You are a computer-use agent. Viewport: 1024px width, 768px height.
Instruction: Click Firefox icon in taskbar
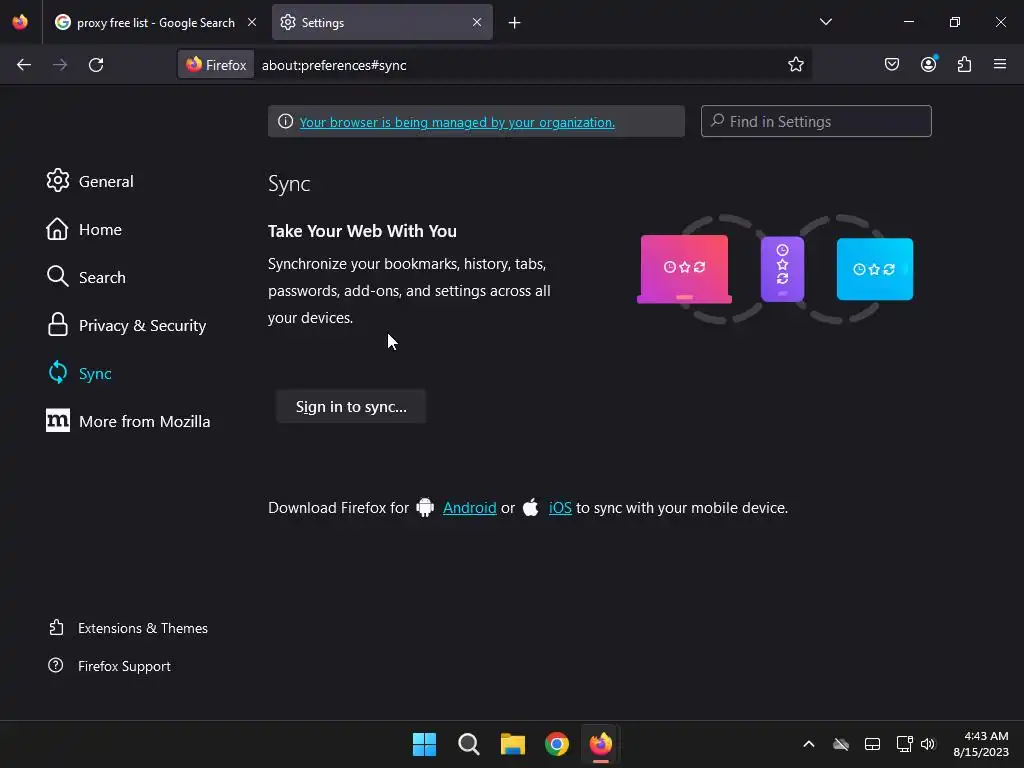(x=601, y=744)
